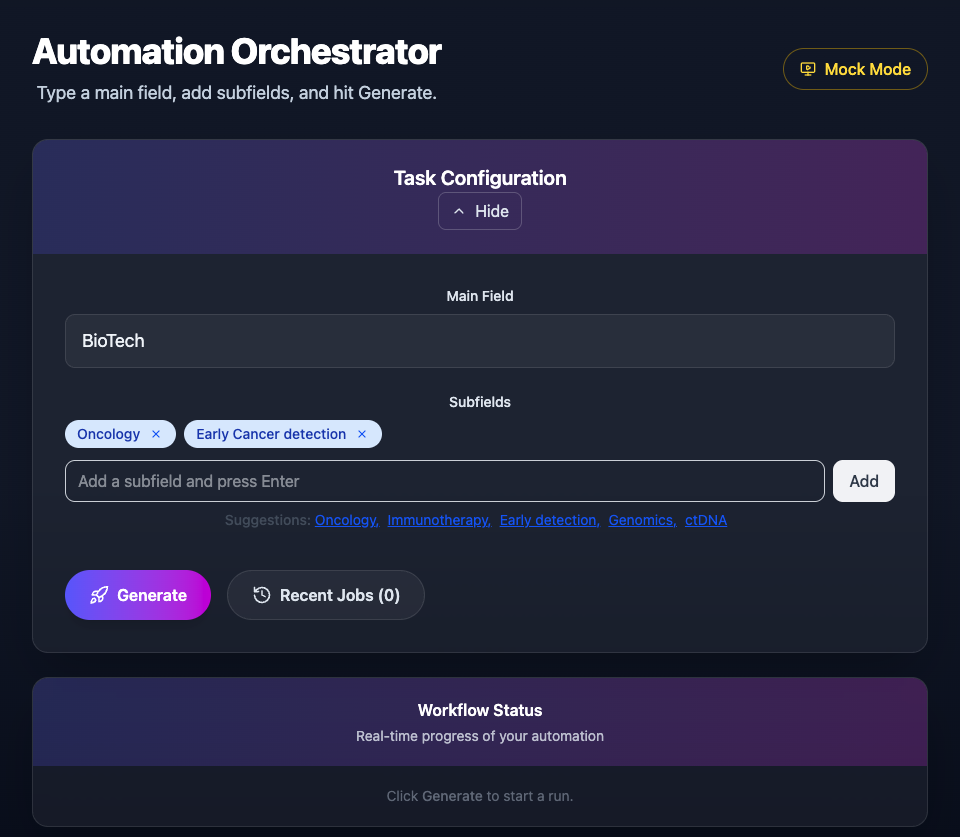Start a run with the Generate button
Image resolution: width=960 pixels, height=837 pixels.
pyautogui.click(x=138, y=595)
